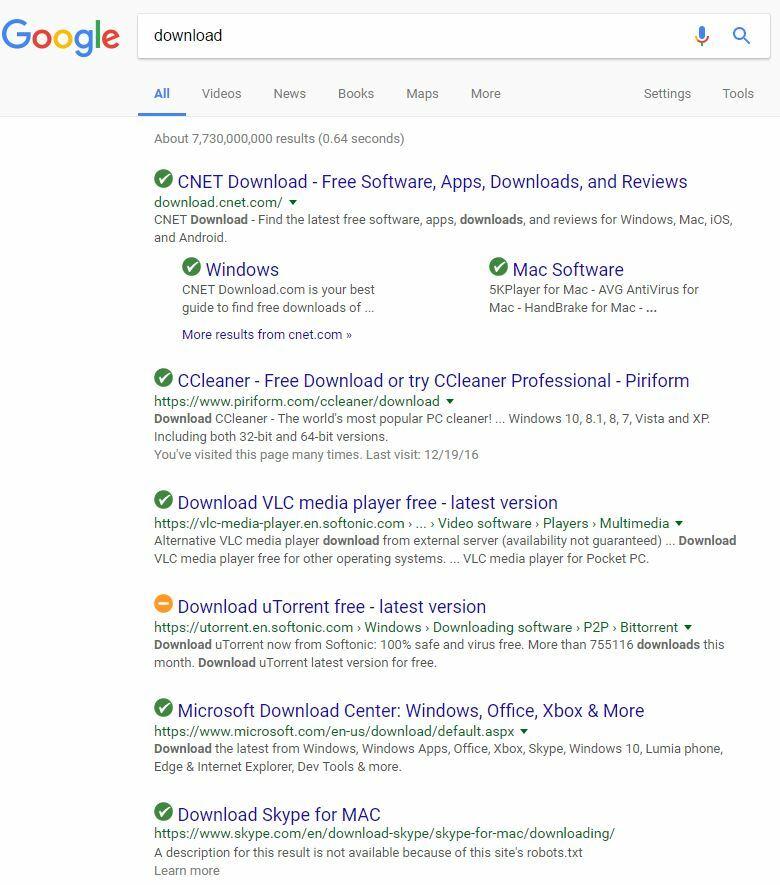Open Download VLC media player free result
This screenshot has height=885, width=780.
point(367,502)
